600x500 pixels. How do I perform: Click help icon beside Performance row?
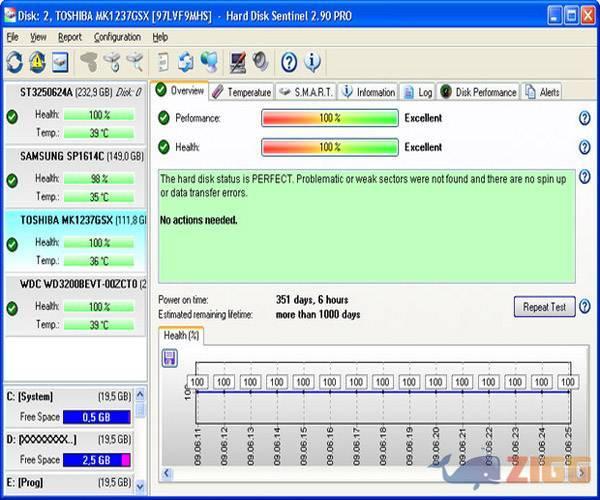click(x=584, y=118)
